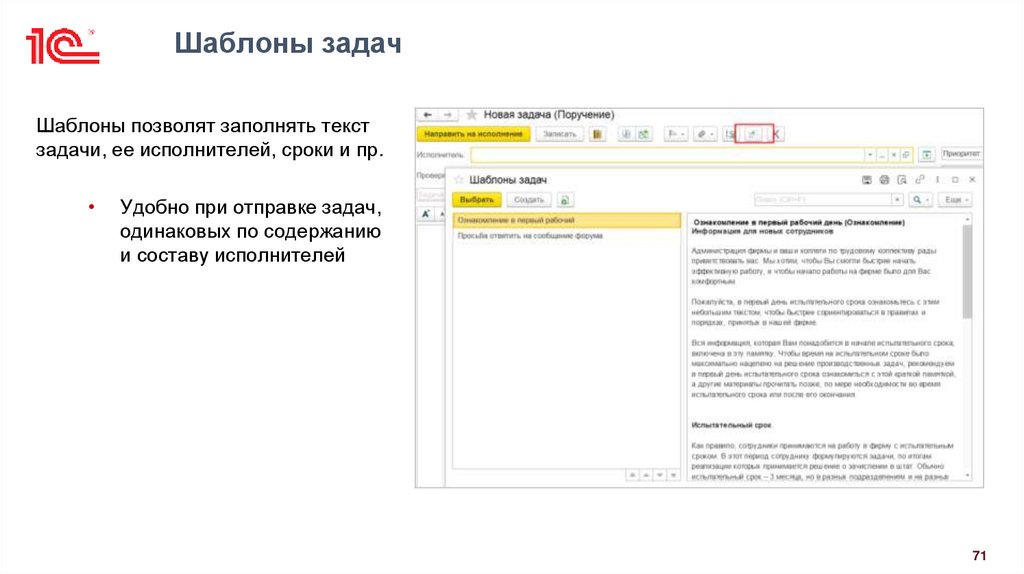The height and width of the screenshot is (574, 1024).
Task: Click the preview pane vertical scrollbar thumb
Action: [967, 272]
